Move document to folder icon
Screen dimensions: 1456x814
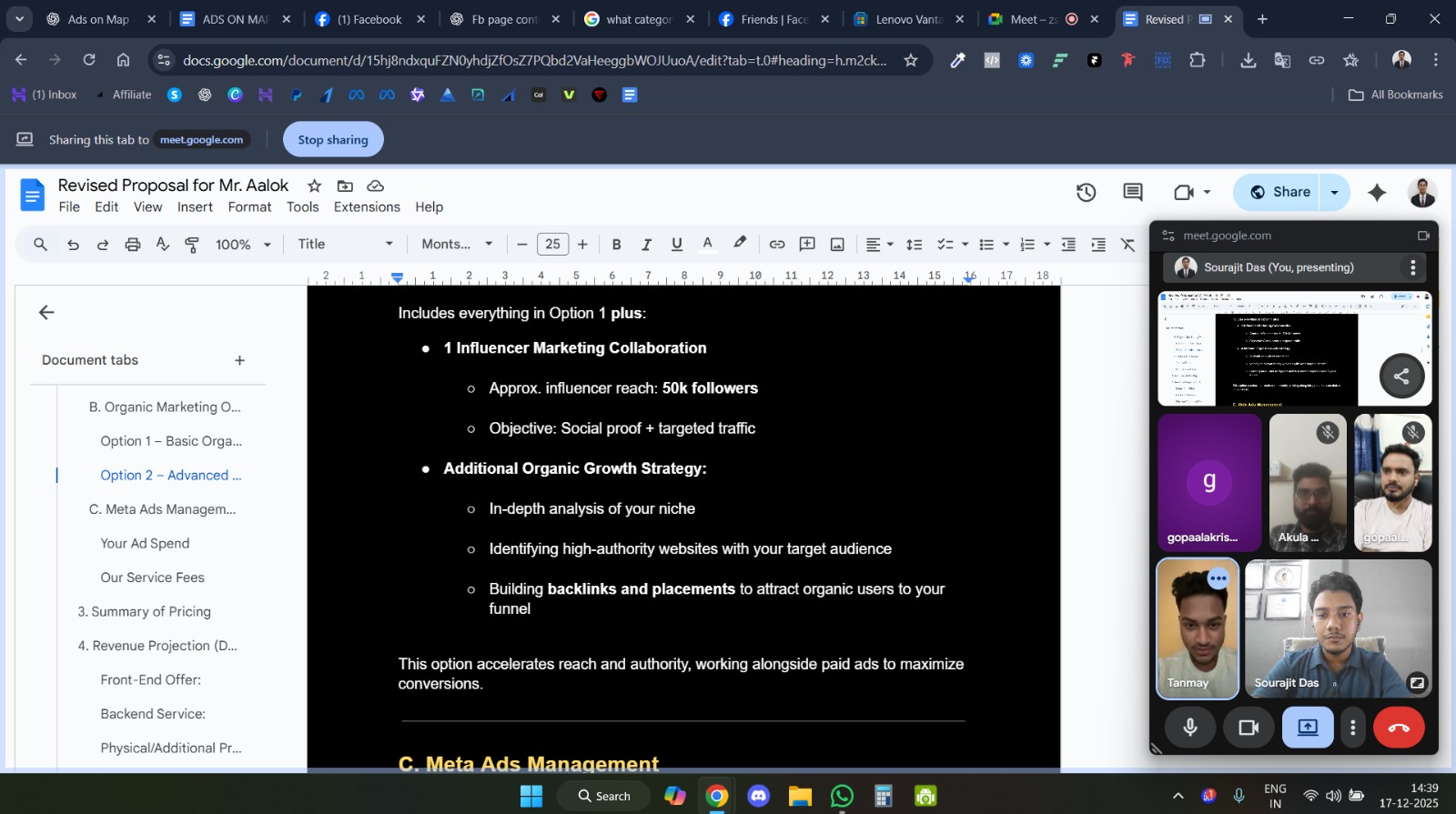click(x=345, y=186)
